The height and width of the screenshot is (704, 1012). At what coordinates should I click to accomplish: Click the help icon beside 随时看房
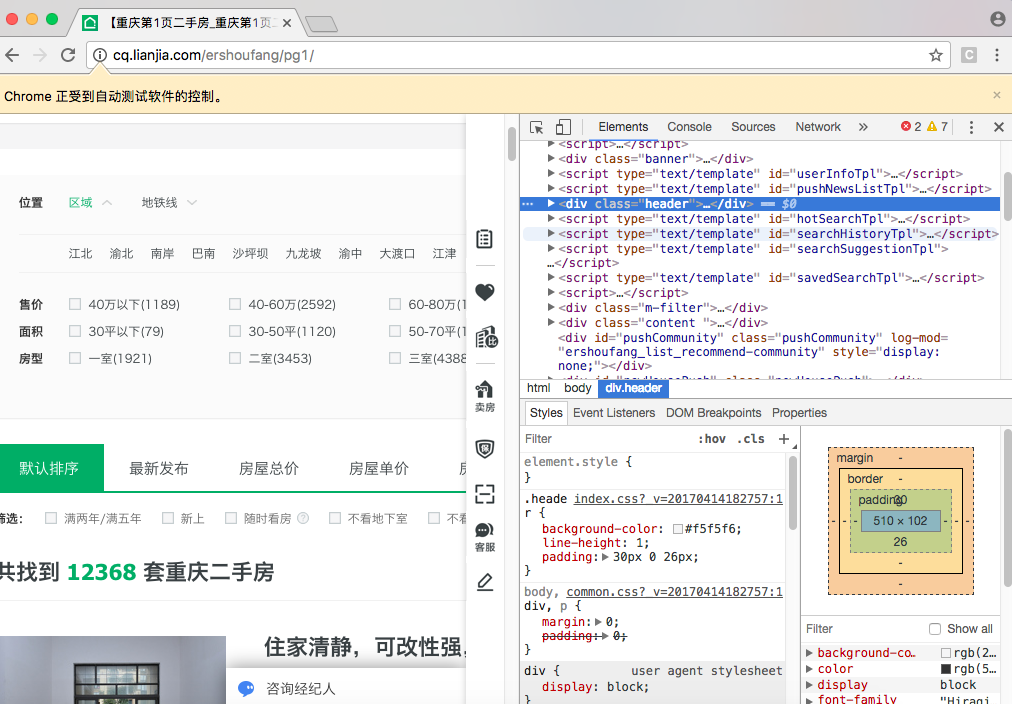click(303, 518)
